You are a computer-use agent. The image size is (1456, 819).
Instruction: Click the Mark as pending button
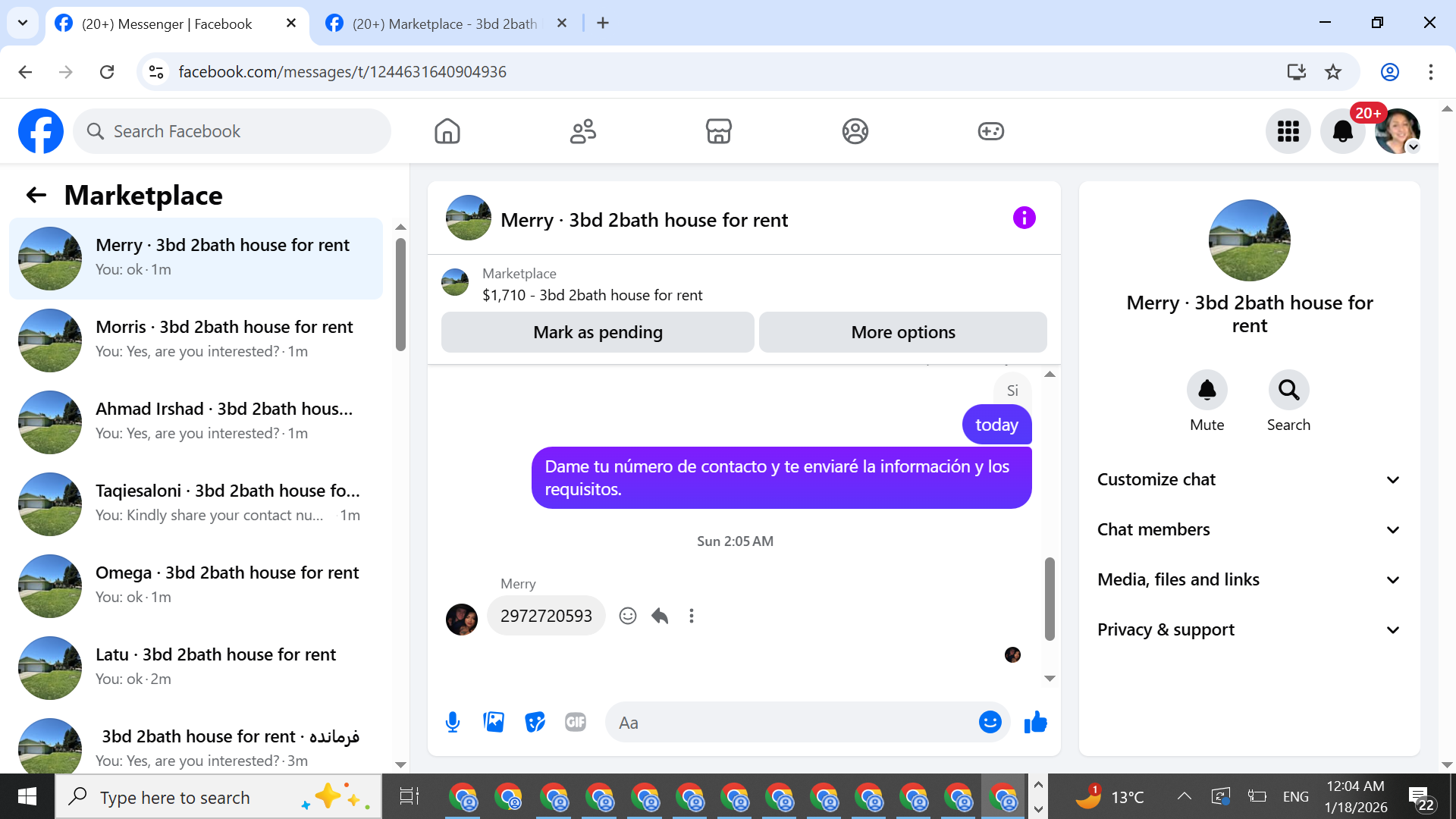click(598, 332)
